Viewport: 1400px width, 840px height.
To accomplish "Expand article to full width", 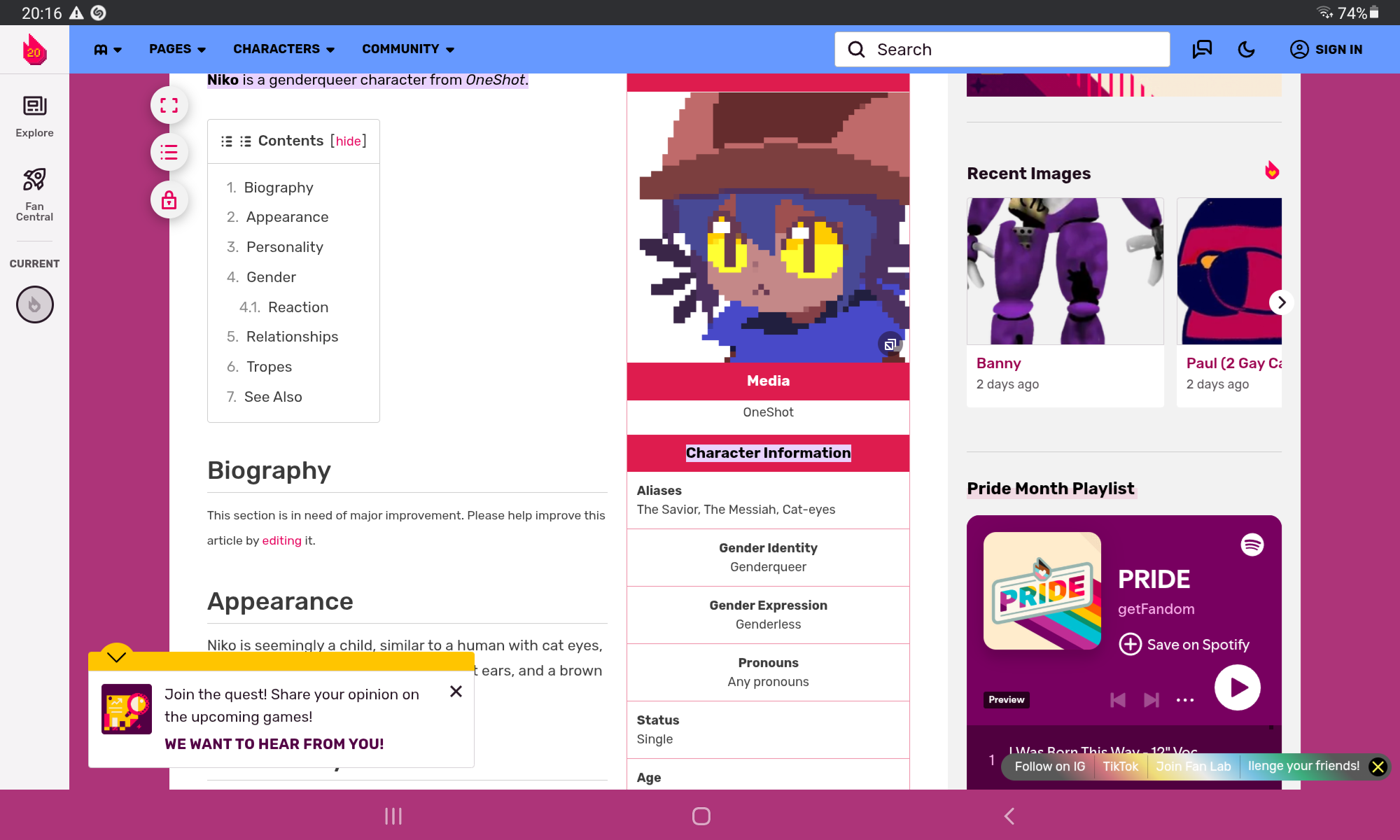I will (169, 106).
